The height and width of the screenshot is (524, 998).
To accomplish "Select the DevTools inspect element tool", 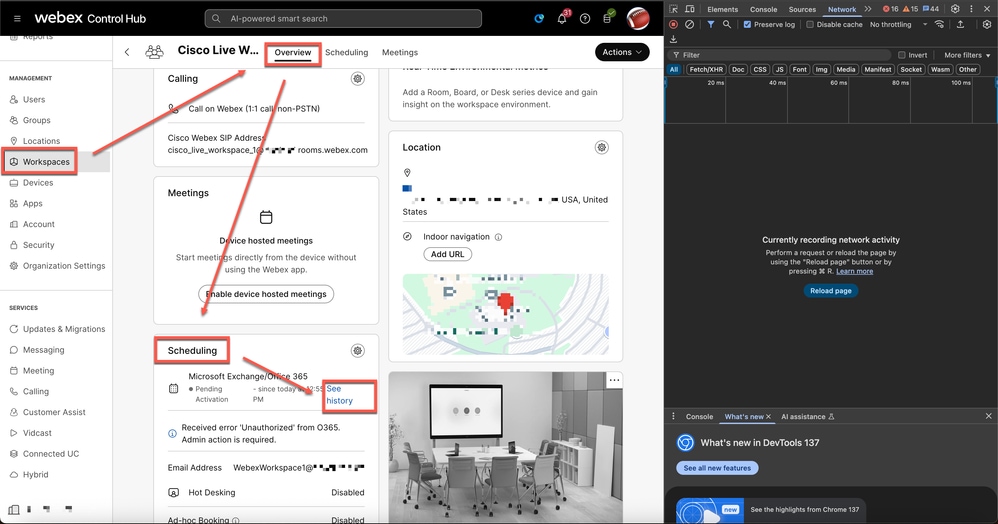I will coord(673,9).
